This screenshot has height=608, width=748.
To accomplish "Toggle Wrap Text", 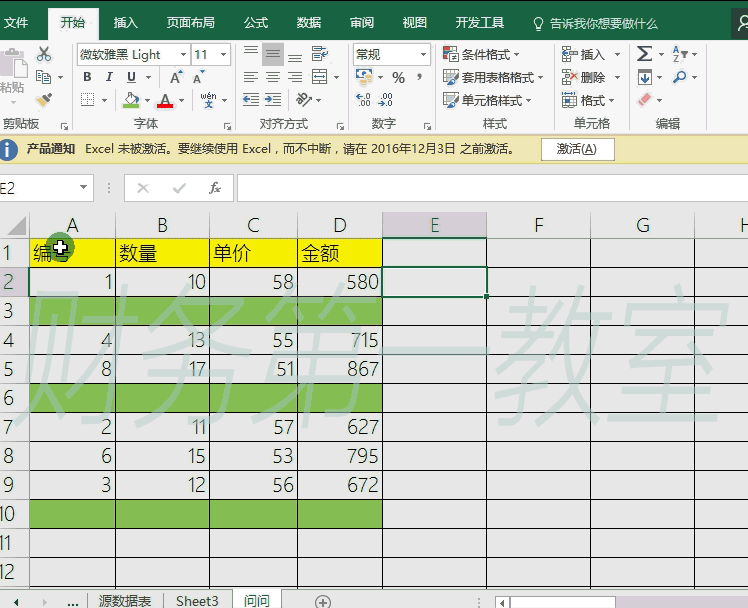I will [x=320, y=54].
